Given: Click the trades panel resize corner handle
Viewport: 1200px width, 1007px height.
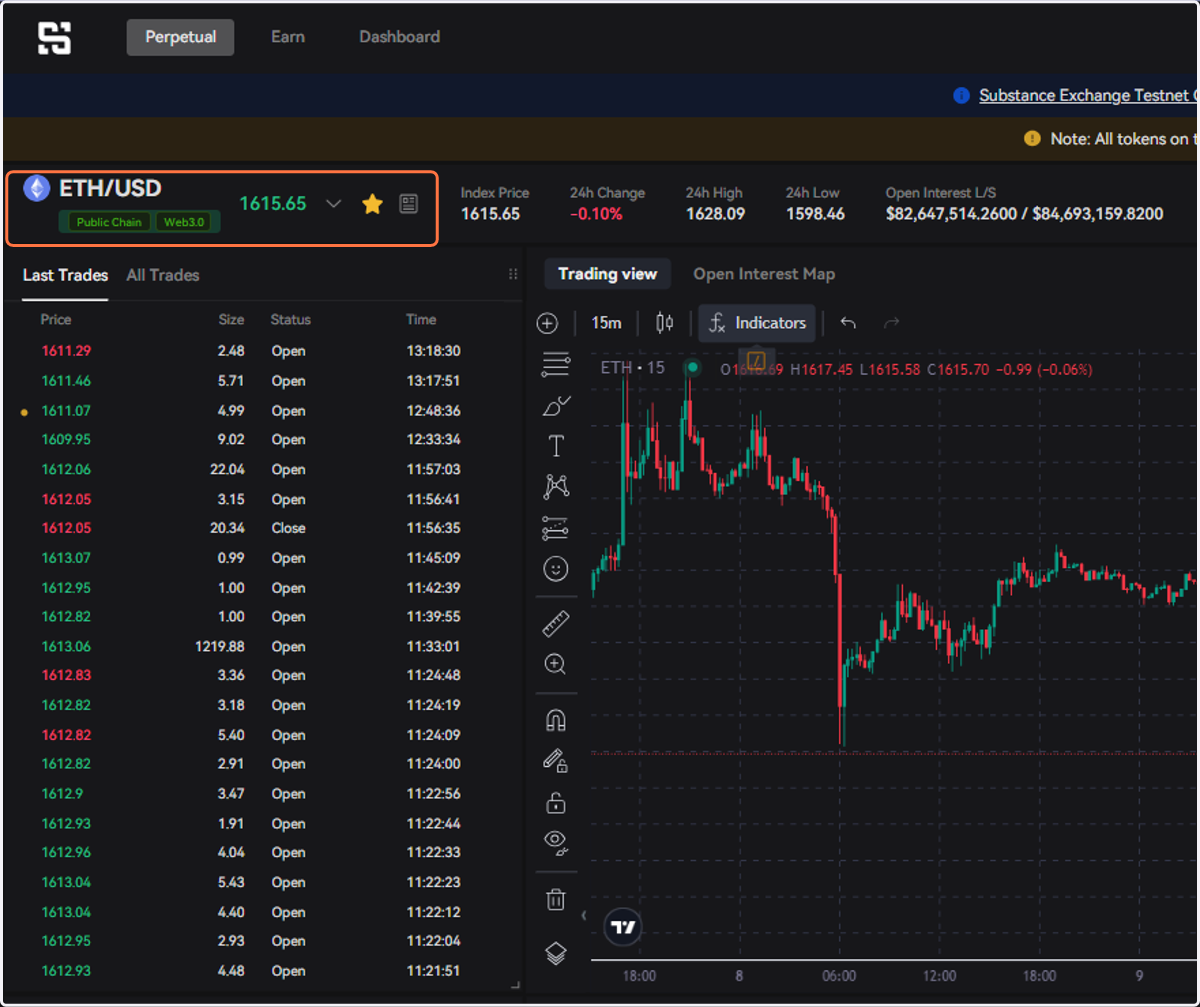Looking at the screenshot, I should coord(515,985).
